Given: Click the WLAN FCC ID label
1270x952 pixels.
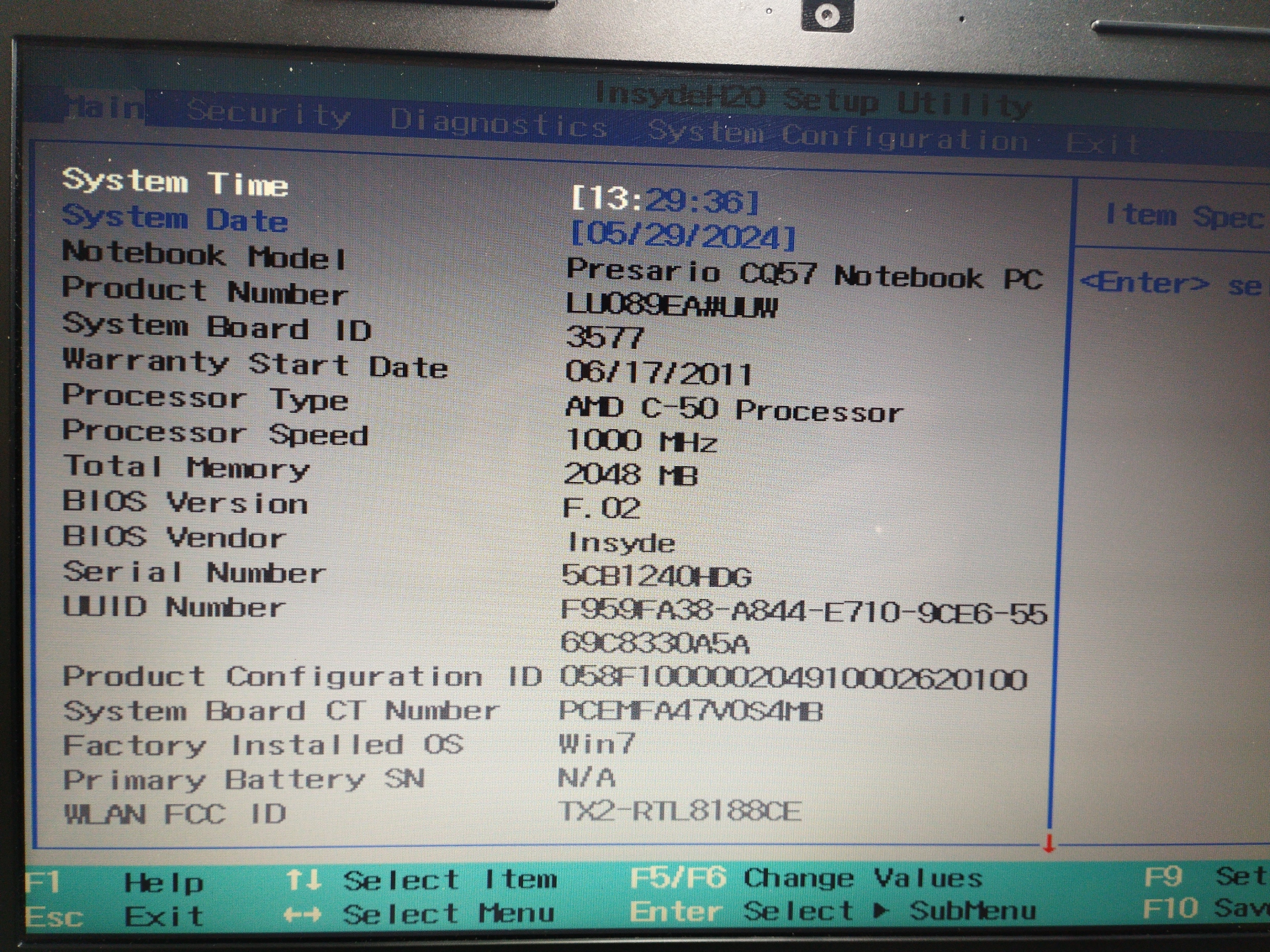Looking at the screenshot, I should 175,814.
